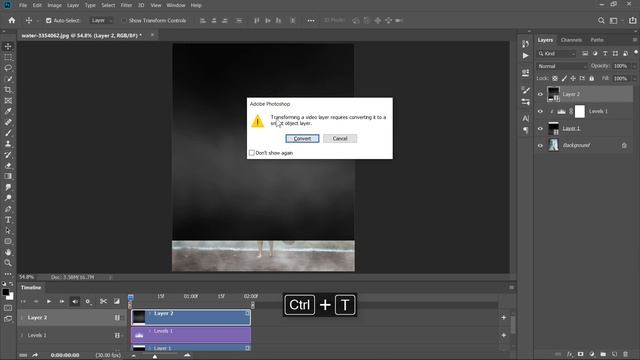Viewport: 640px width, 360px height.
Task: Select the Move tool
Action: [x=8, y=46]
